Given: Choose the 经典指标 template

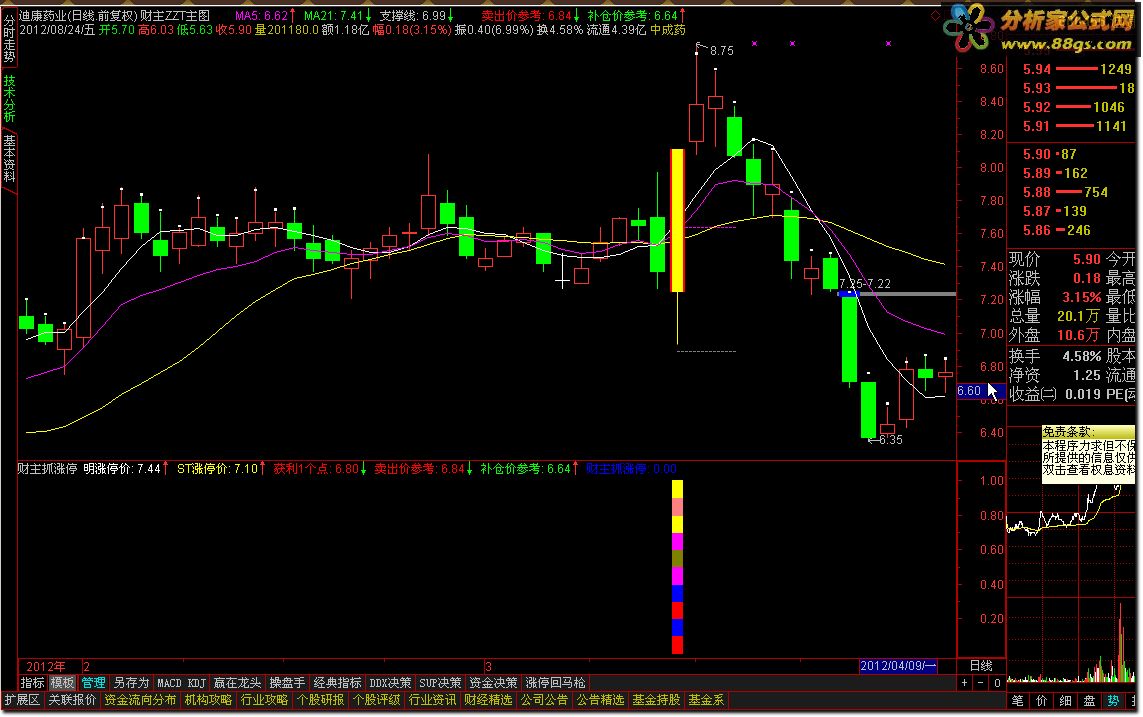Looking at the screenshot, I should [x=338, y=683].
